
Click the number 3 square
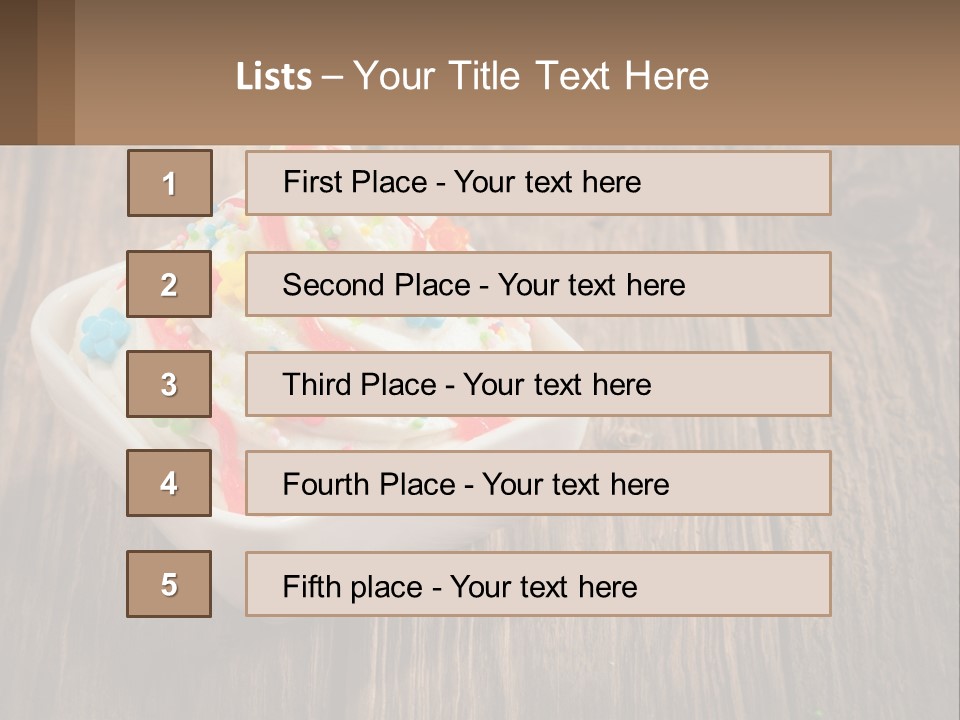[169, 384]
